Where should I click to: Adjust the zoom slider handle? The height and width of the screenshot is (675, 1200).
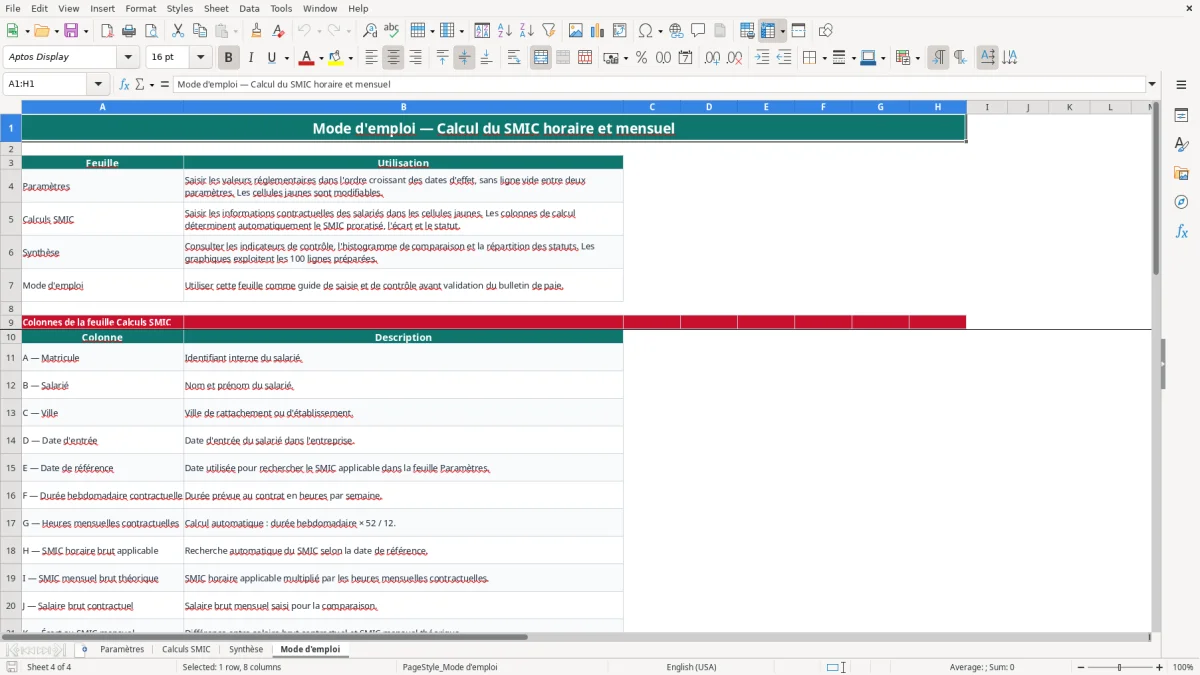coord(1120,667)
